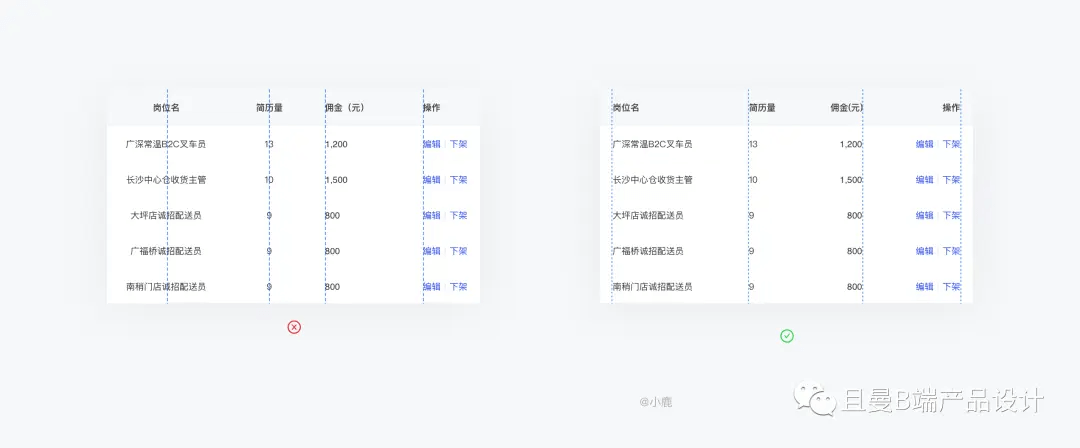
Task: Select commission 1,500 in green-check table
Action: pos(851,180)
